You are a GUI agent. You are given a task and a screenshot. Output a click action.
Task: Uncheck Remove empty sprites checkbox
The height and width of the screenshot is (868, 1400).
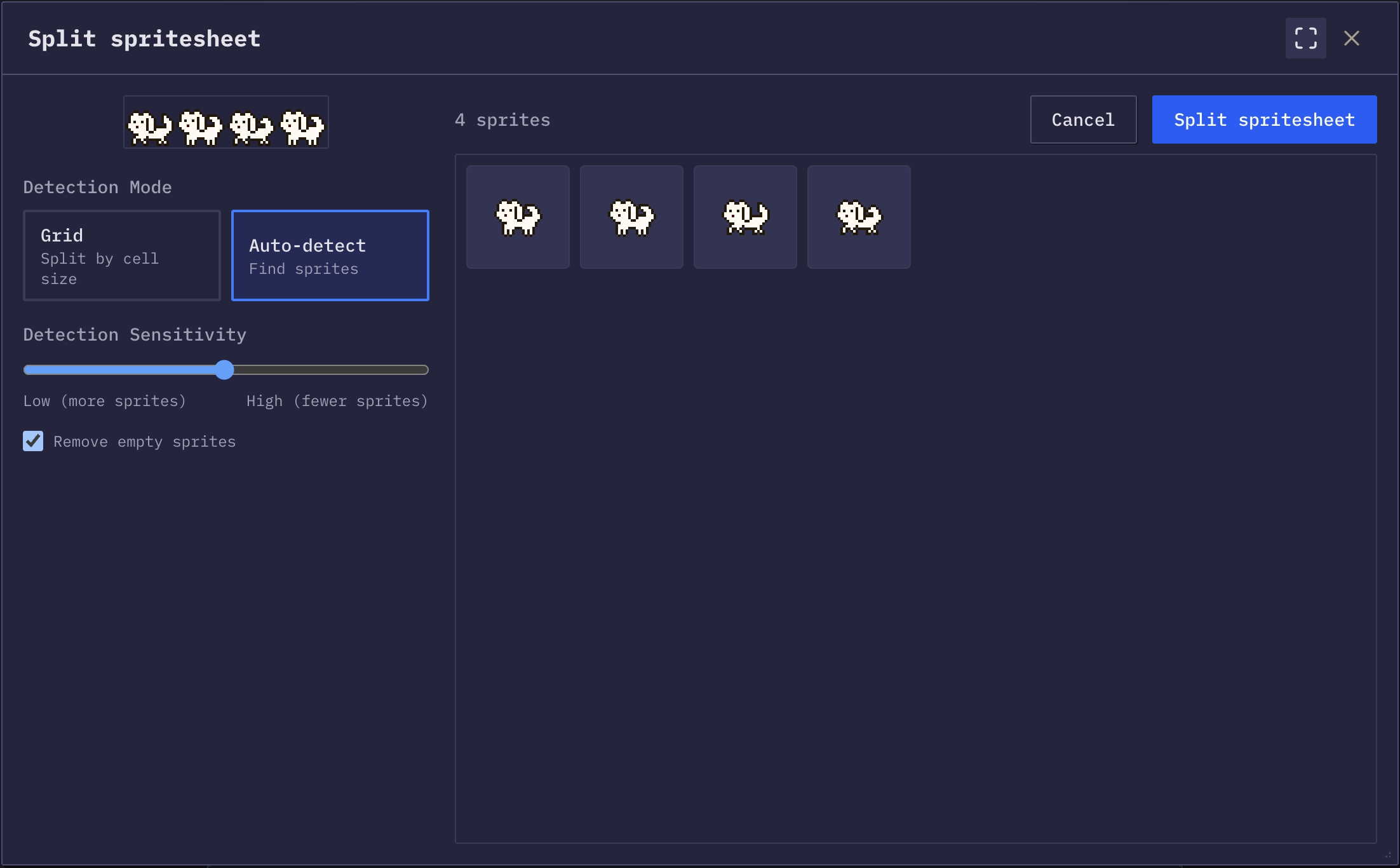(33, 441)
